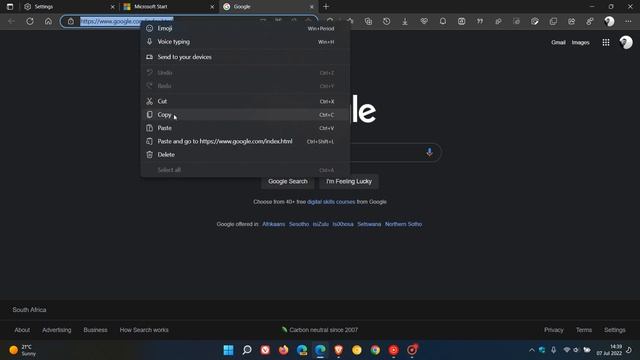640x360 pixels.
Task: Switch Google language to Northern Sotho
Action: click(403, 224)
